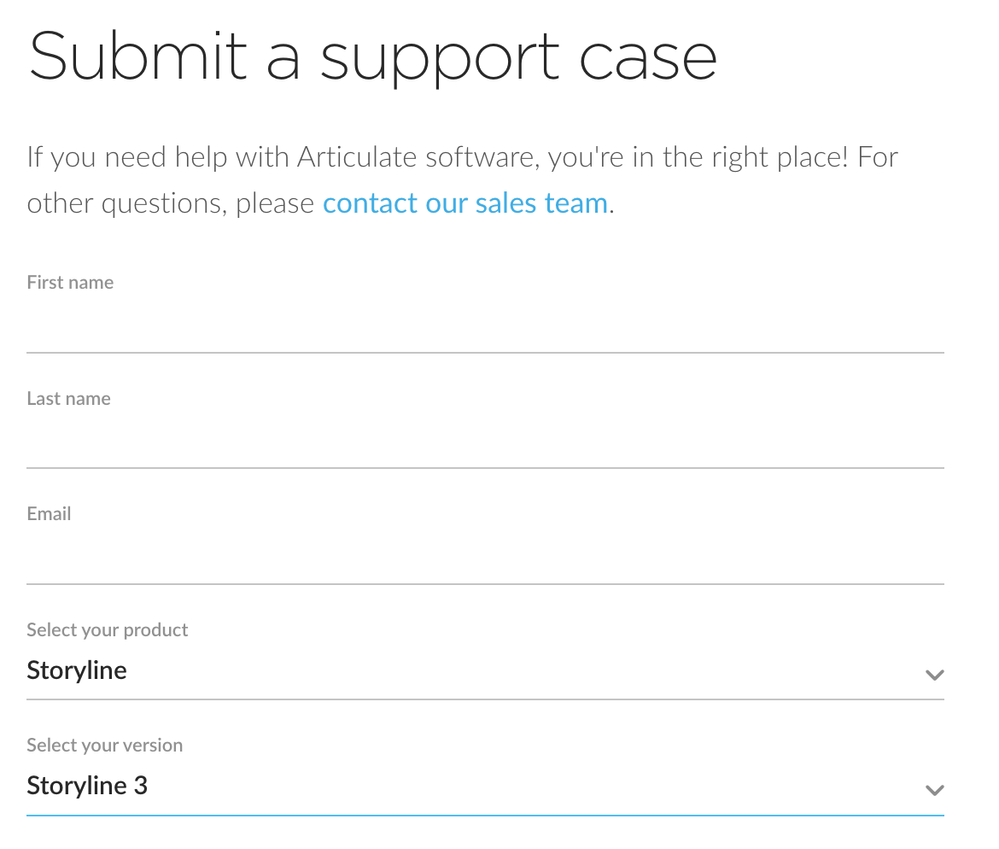
Task: Click the 'Submit a support case' heading
Action: click(372, 57)
